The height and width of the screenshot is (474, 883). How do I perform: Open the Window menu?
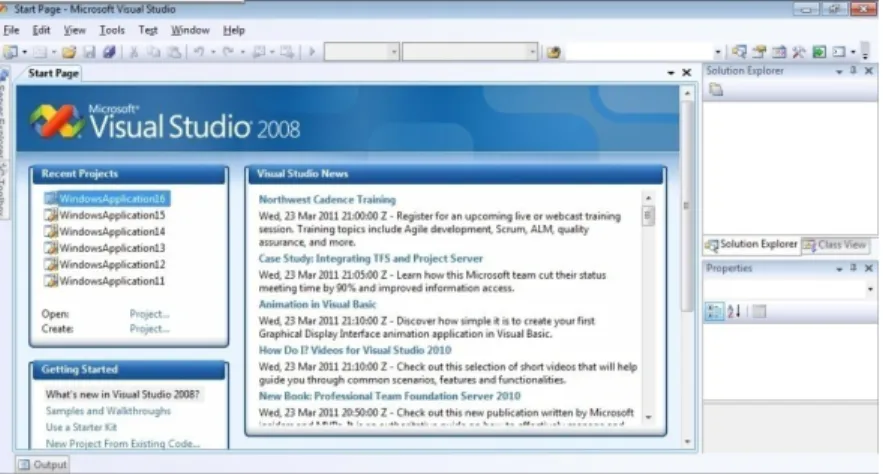click(x=190, y=30)
